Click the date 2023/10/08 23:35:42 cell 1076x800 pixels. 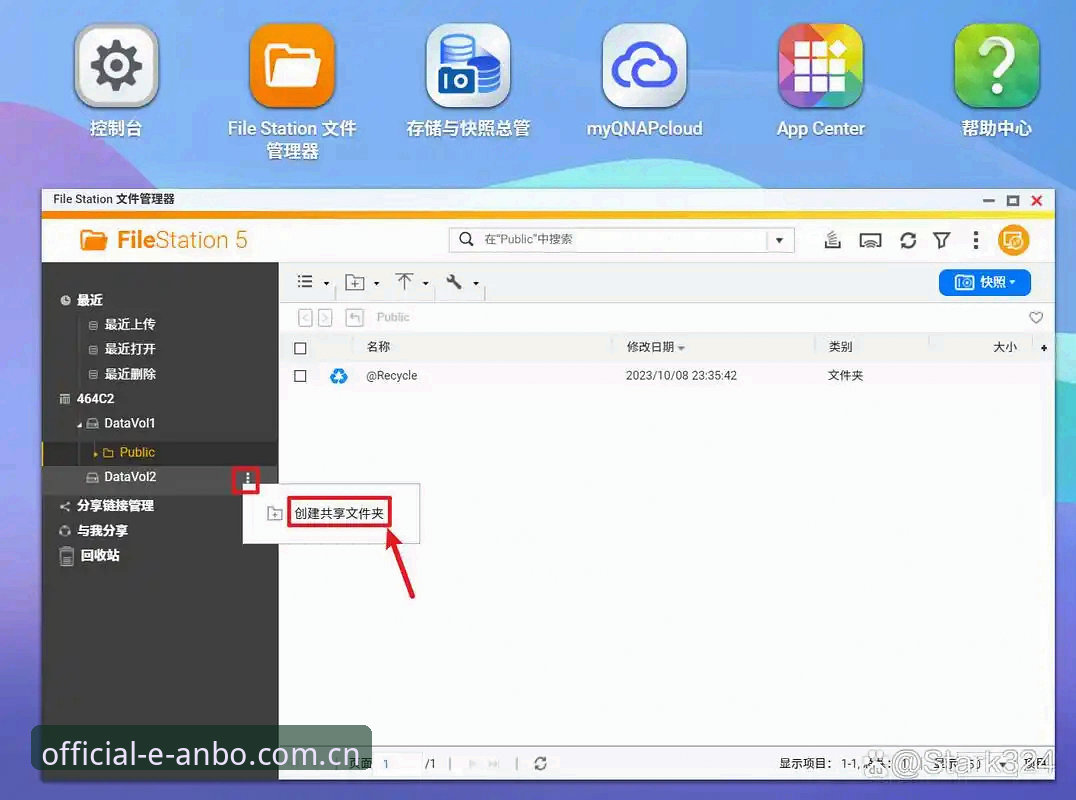681,376
